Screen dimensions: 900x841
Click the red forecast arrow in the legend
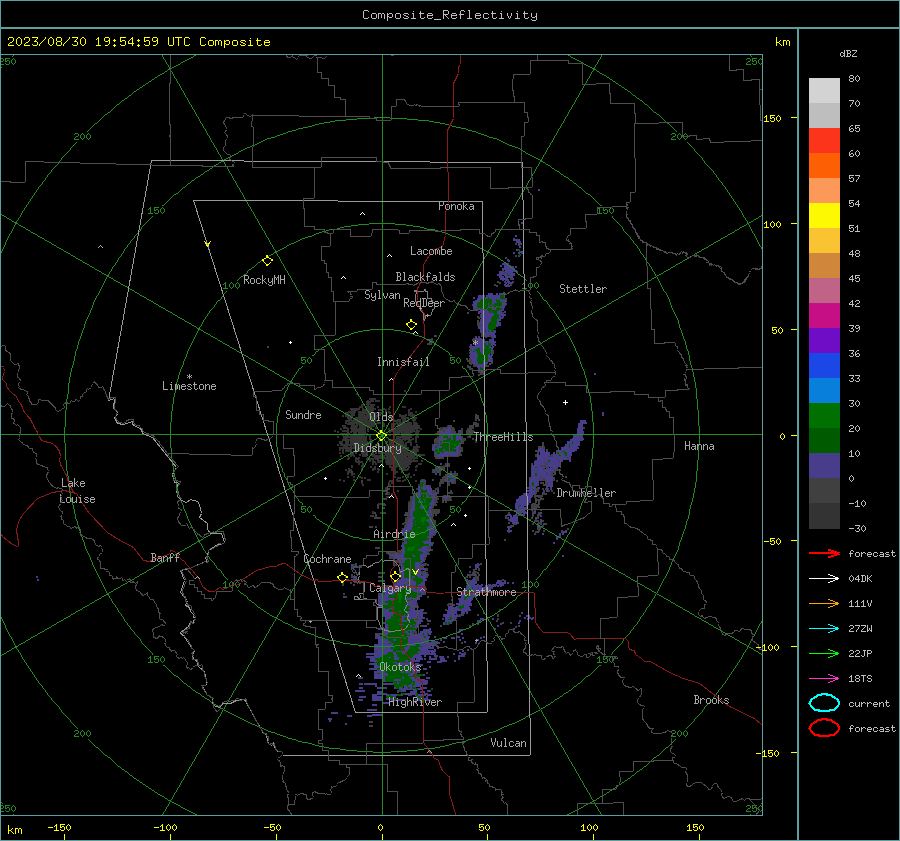coord(824,553)
